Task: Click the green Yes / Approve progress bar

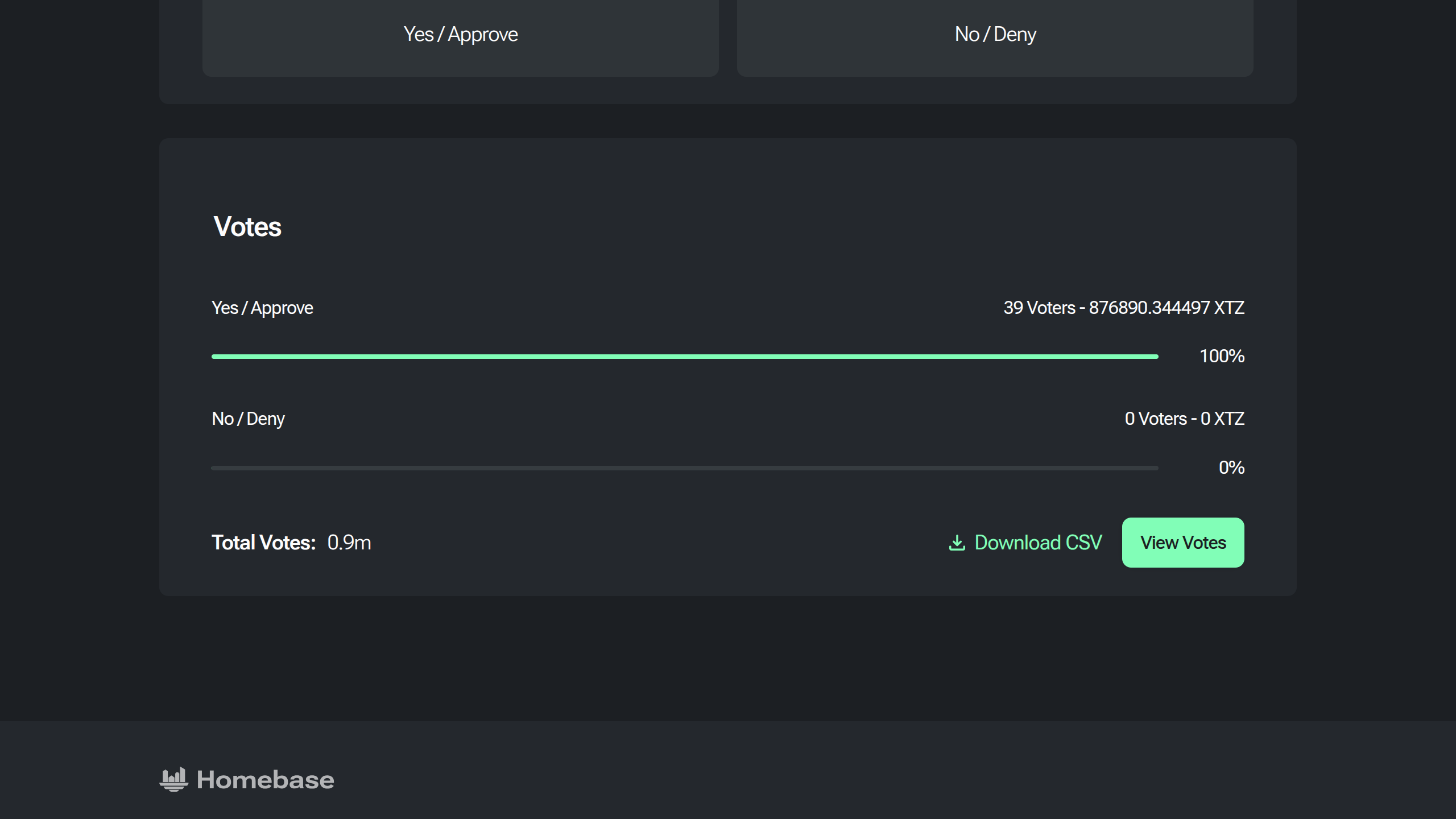Action: (685, 357)
